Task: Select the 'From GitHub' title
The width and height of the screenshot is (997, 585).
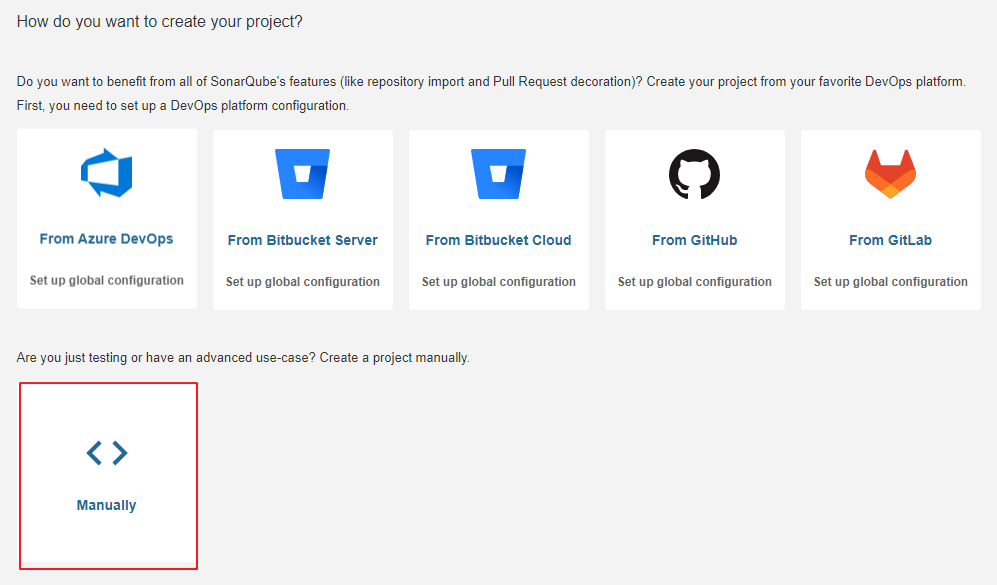Action: point(694,240)
